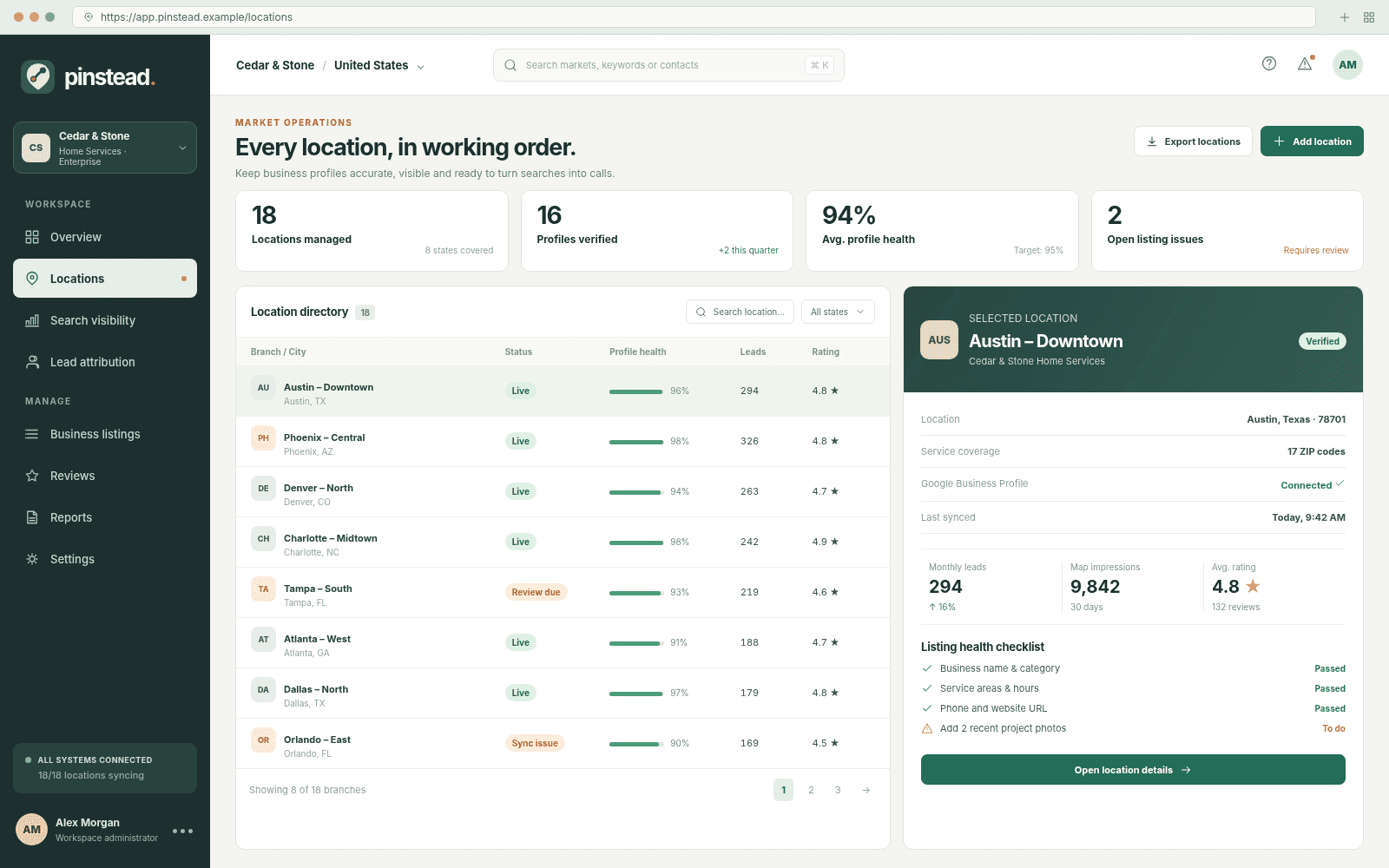Click Cedar & Stone breadcrumb link

pyautogui.click(x=275, y=65)
